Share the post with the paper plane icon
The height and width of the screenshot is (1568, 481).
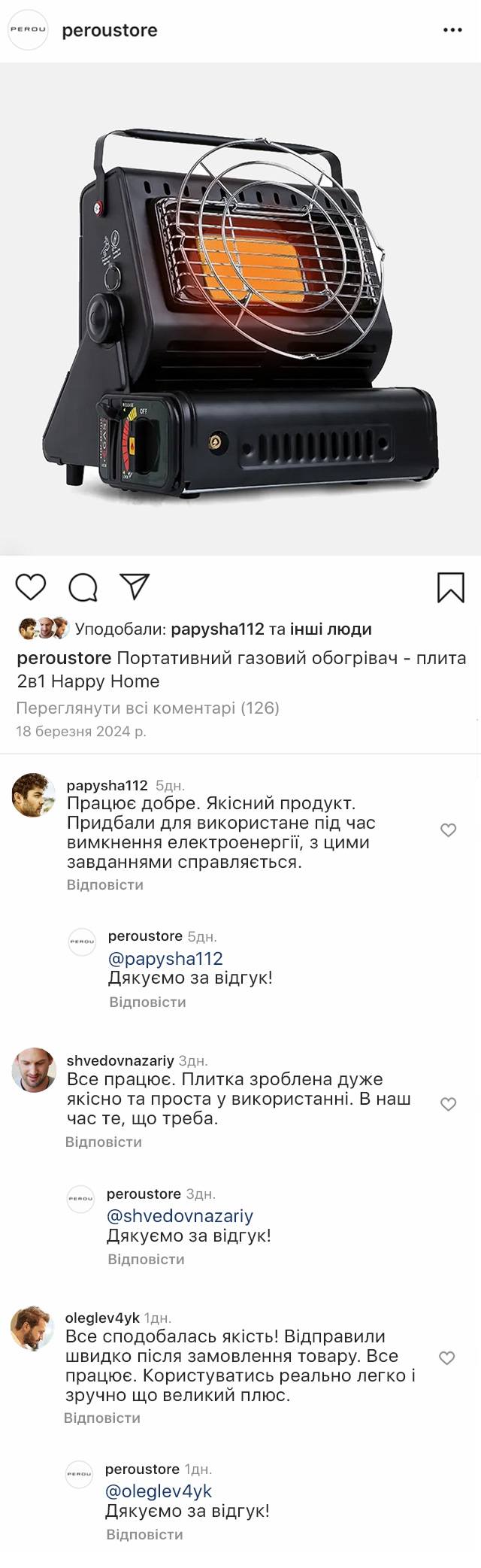pyautogui.click(x=135, y=587)
